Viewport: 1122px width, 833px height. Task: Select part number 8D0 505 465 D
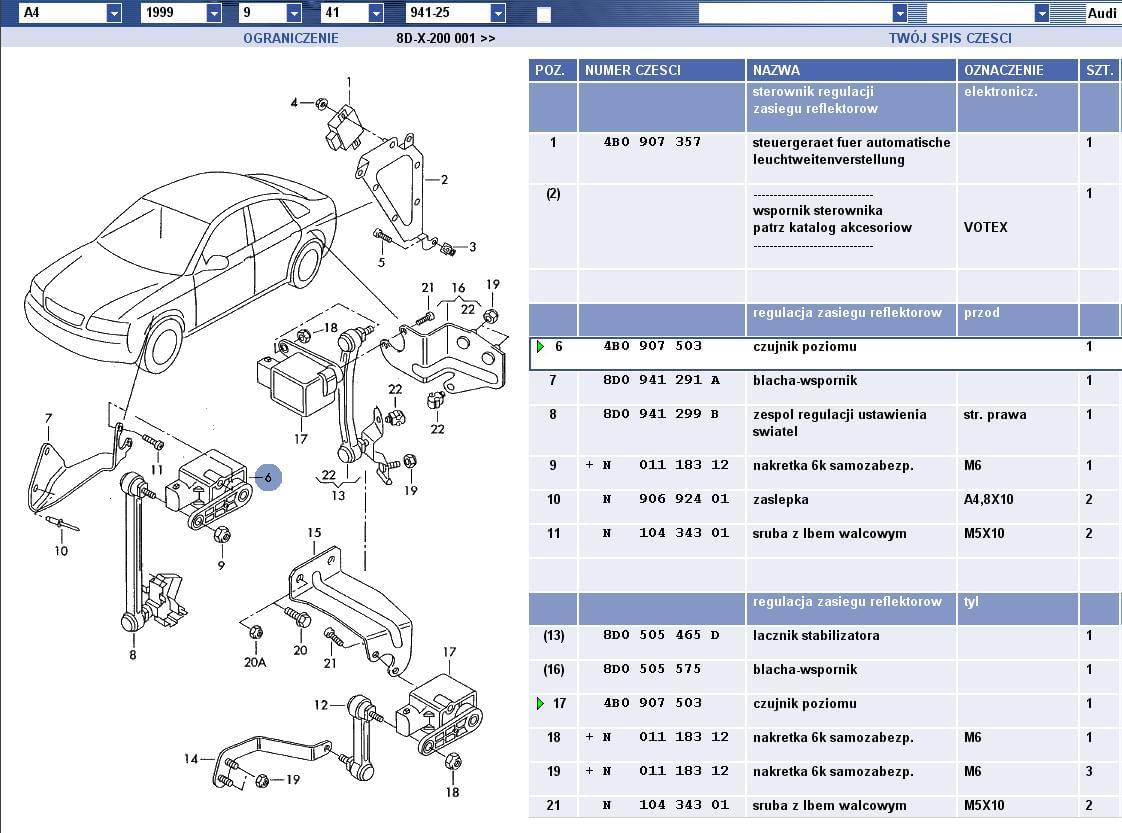click(661, 635)
